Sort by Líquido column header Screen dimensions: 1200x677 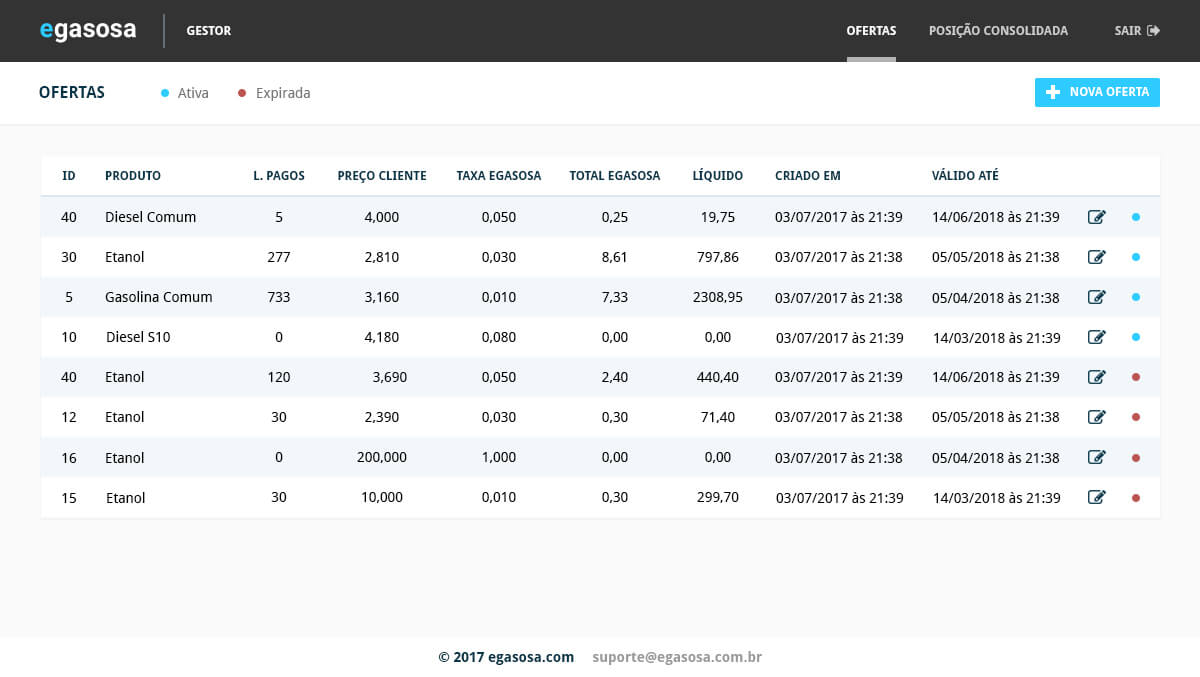pyautogui.click(x=718, y=176)
